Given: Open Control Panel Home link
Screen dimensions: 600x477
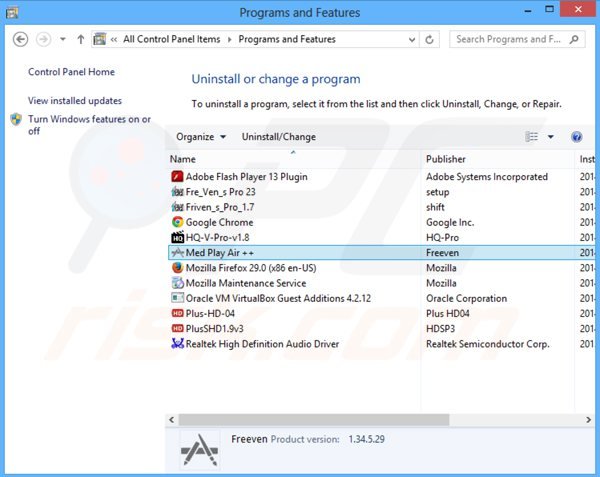Looking at the screenshot, I should coord(71,72).
